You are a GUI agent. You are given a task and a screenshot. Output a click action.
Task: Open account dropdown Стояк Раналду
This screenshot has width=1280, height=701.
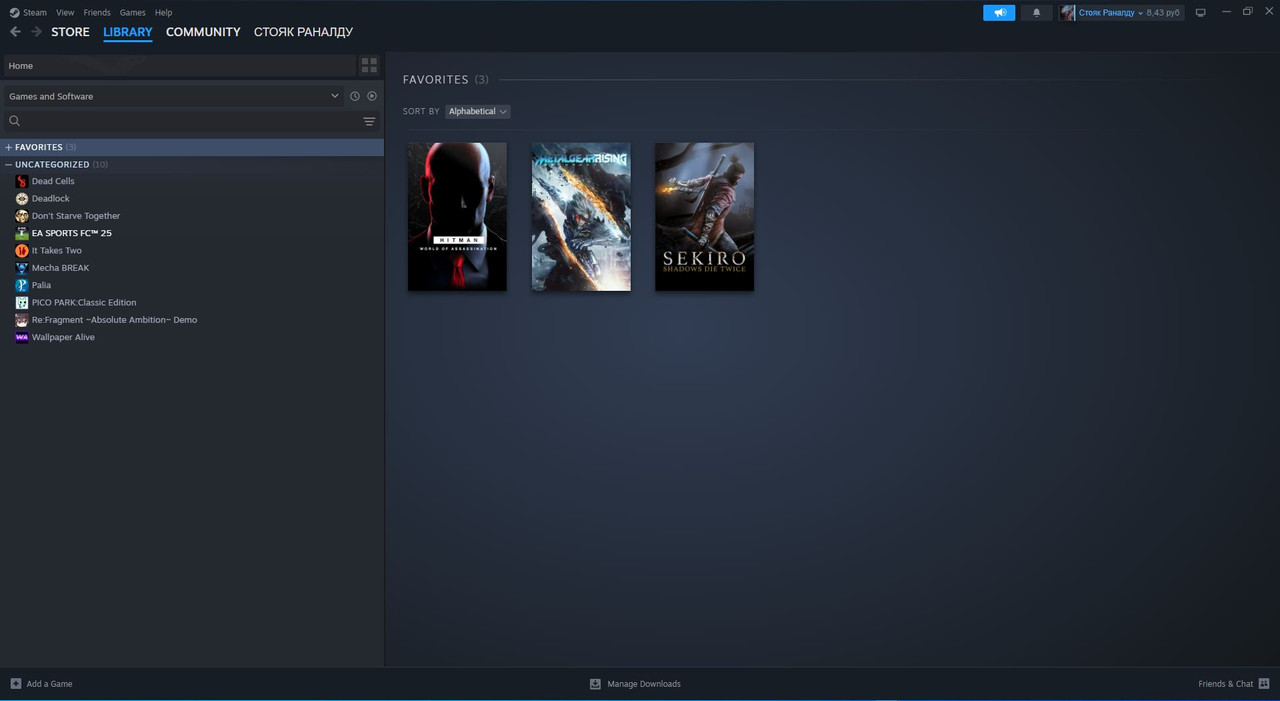(x=1110, y=13)
